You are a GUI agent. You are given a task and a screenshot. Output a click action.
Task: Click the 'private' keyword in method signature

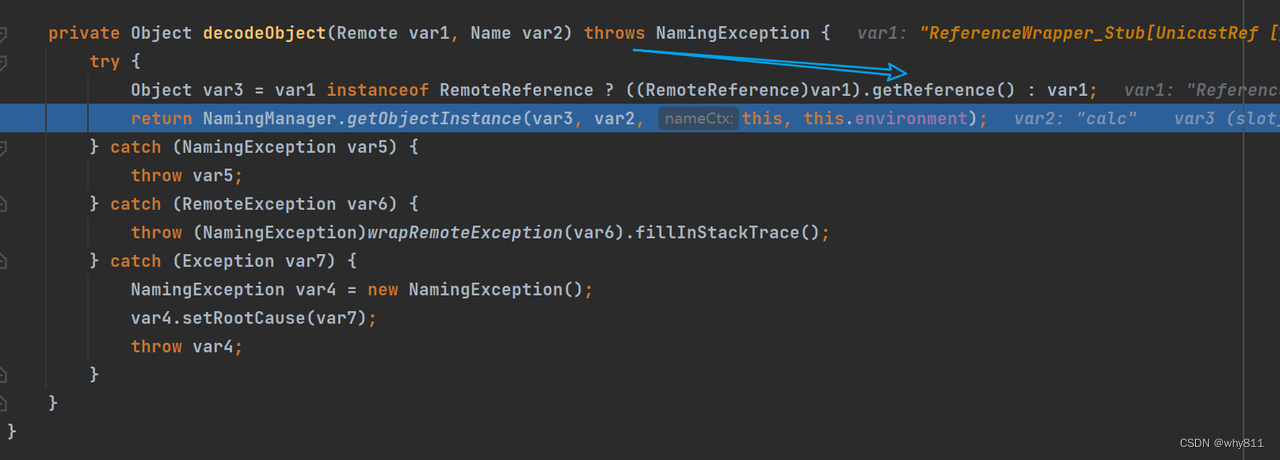(x=84, y=33)
